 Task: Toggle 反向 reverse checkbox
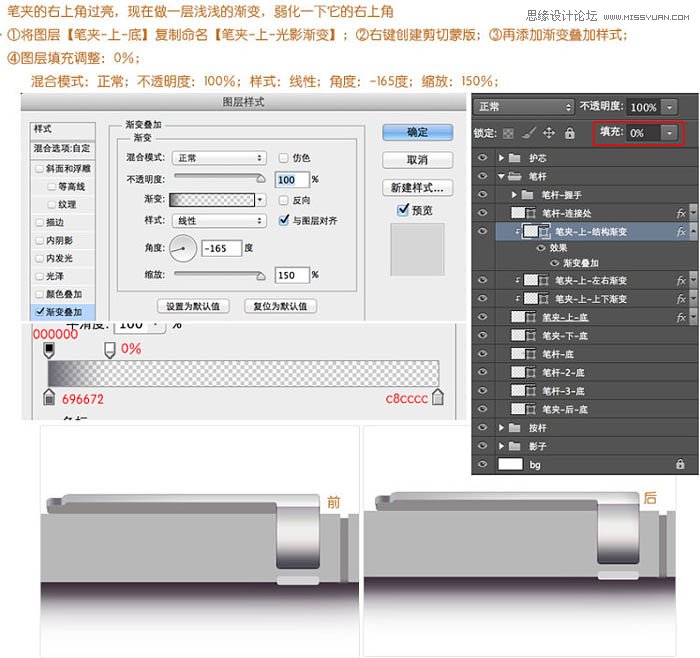point(283,200)
